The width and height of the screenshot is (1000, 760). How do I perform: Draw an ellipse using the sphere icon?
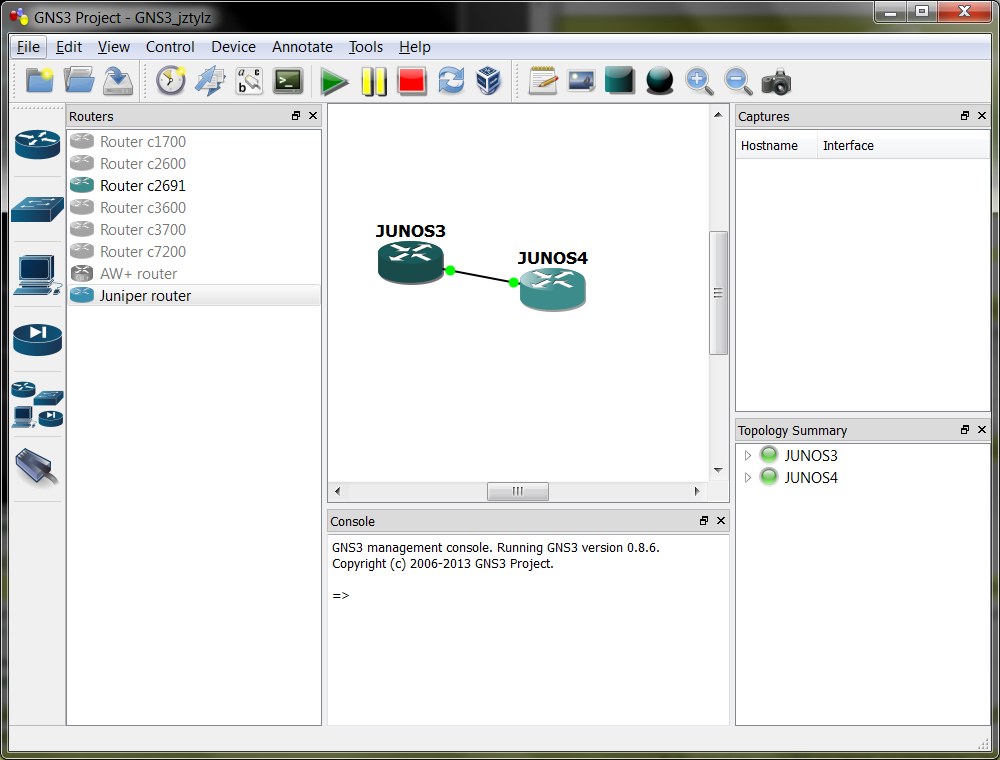[658, 81]
